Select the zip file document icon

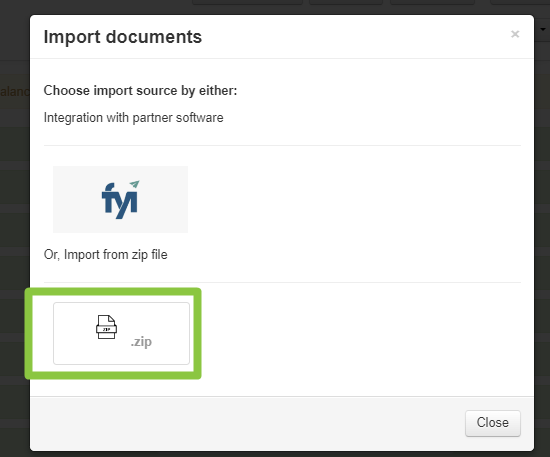106,327
